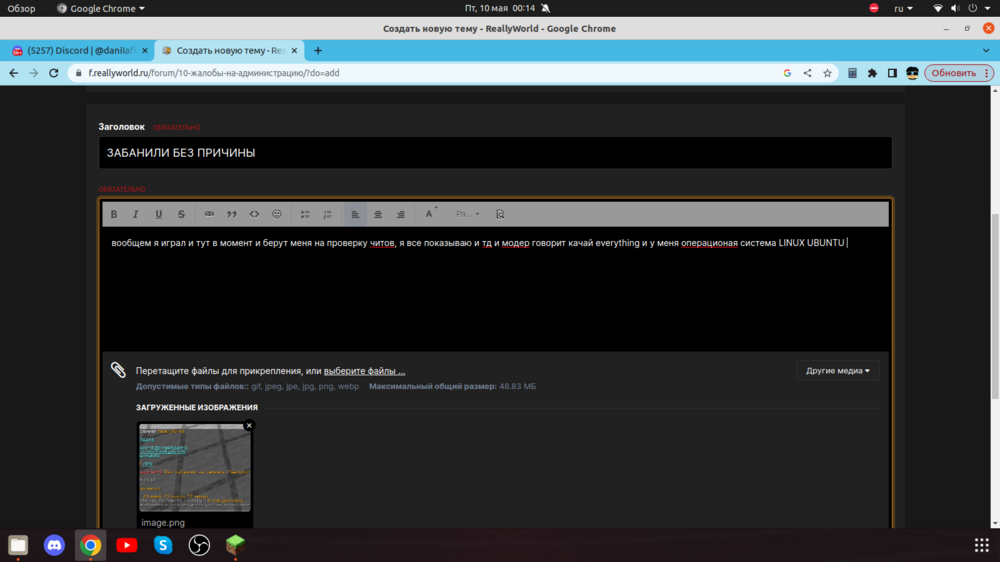The image size is (1000, 562).
Task: Launch Skype from the dock
Action: pos(163,545)
